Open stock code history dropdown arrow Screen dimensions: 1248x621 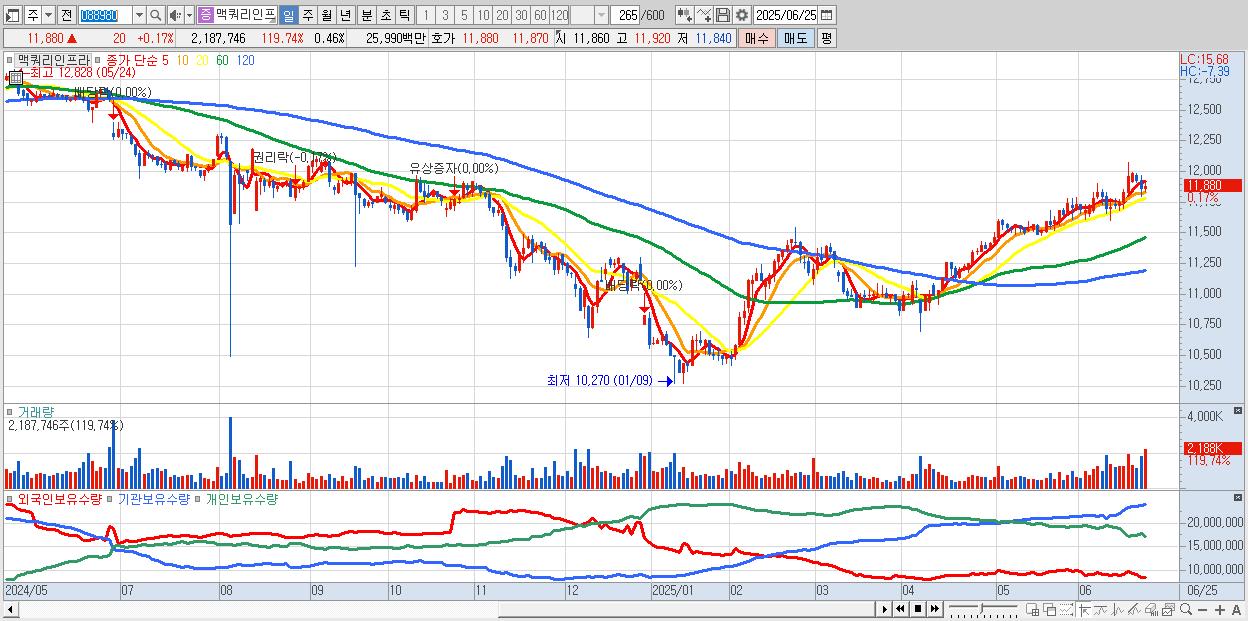pyautogui.click(x=139, y=15)
